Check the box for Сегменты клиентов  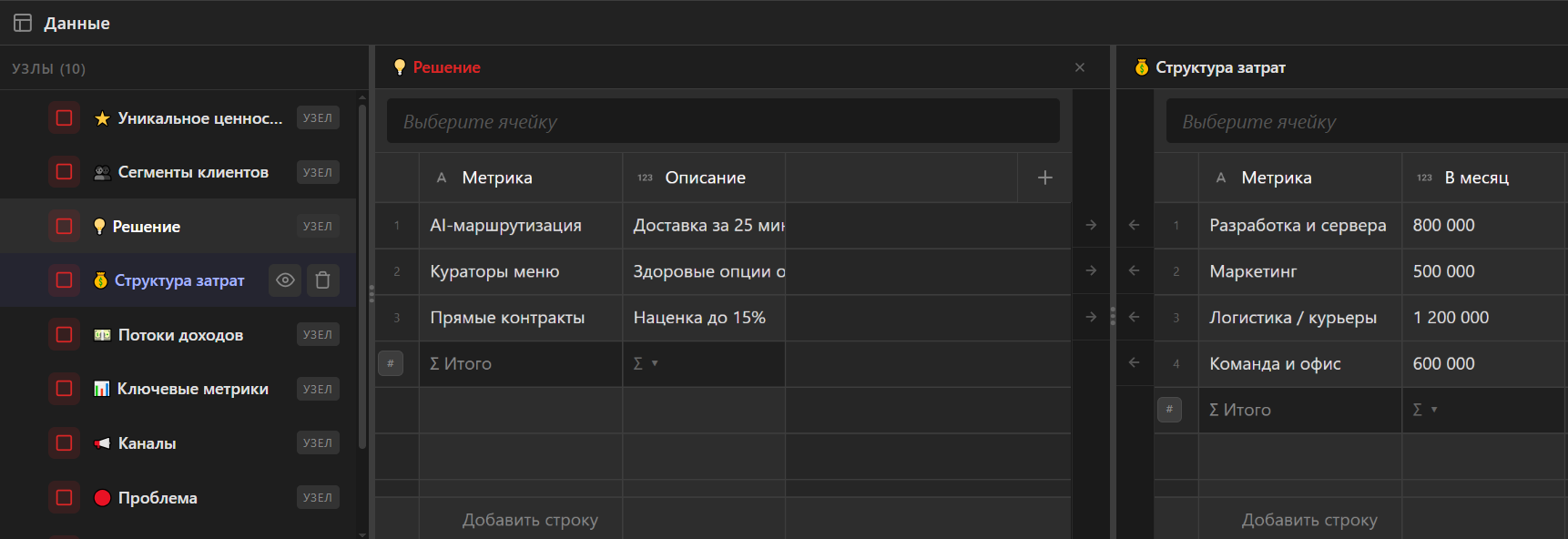point(64,172)
